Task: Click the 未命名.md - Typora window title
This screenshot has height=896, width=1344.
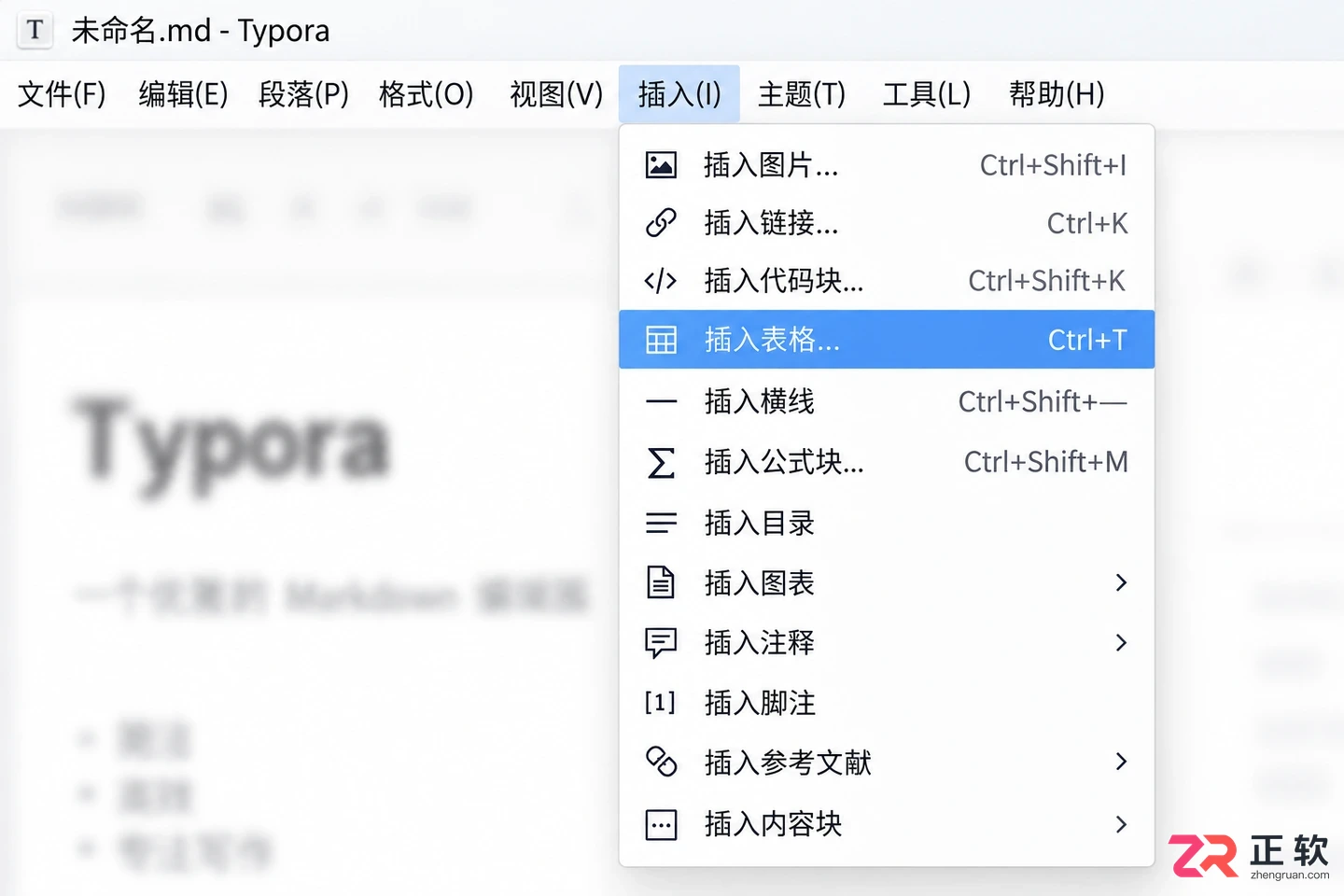Action: coord(201,31)
